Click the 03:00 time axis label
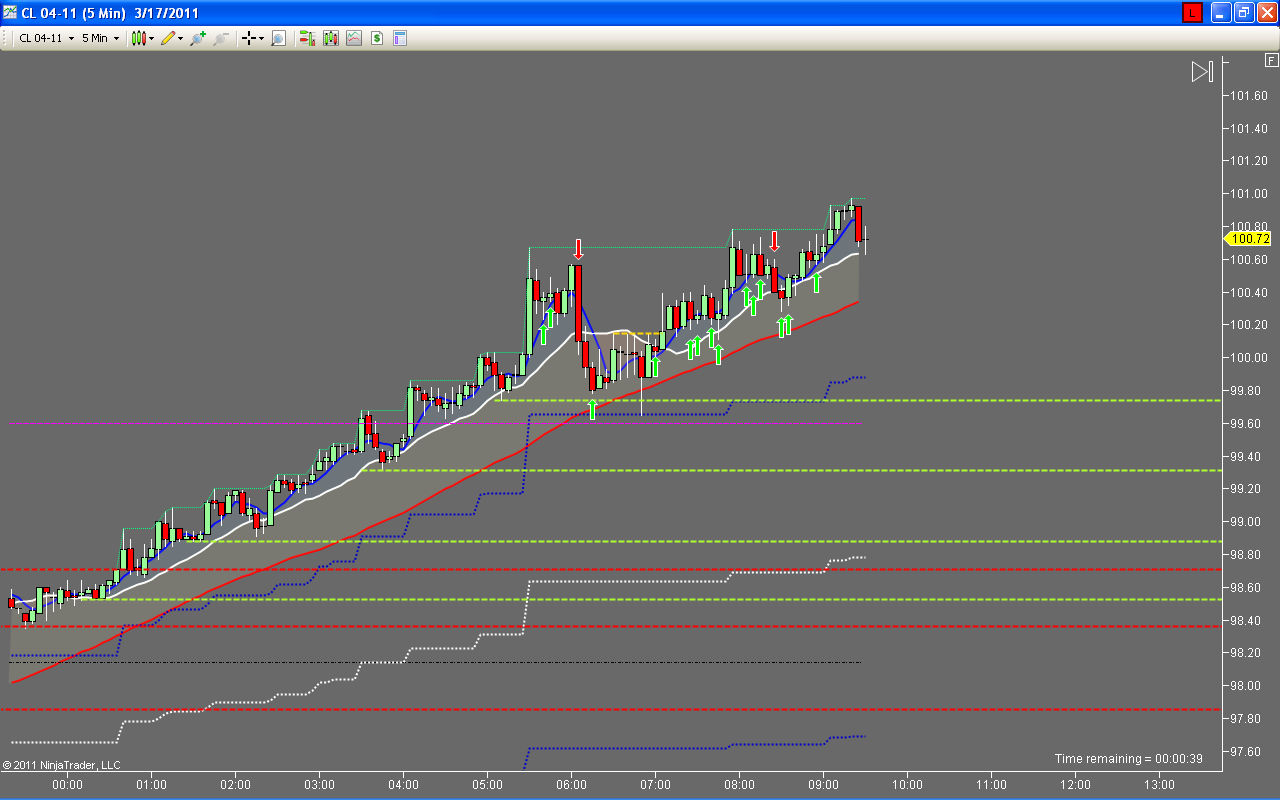 319,785
